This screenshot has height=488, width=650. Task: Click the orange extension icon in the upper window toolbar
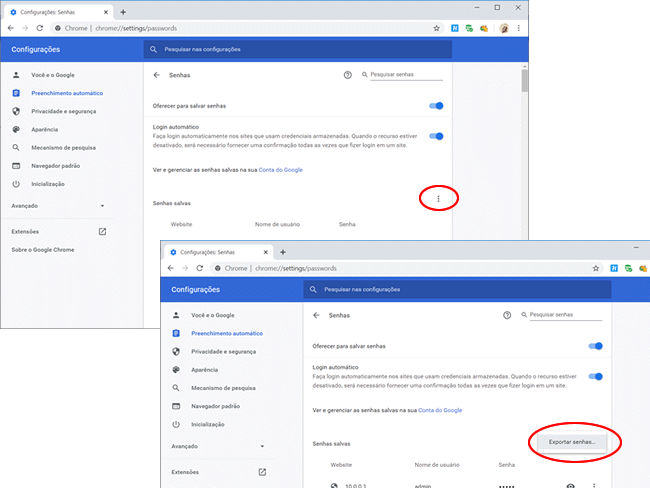(x=484, y=28)
